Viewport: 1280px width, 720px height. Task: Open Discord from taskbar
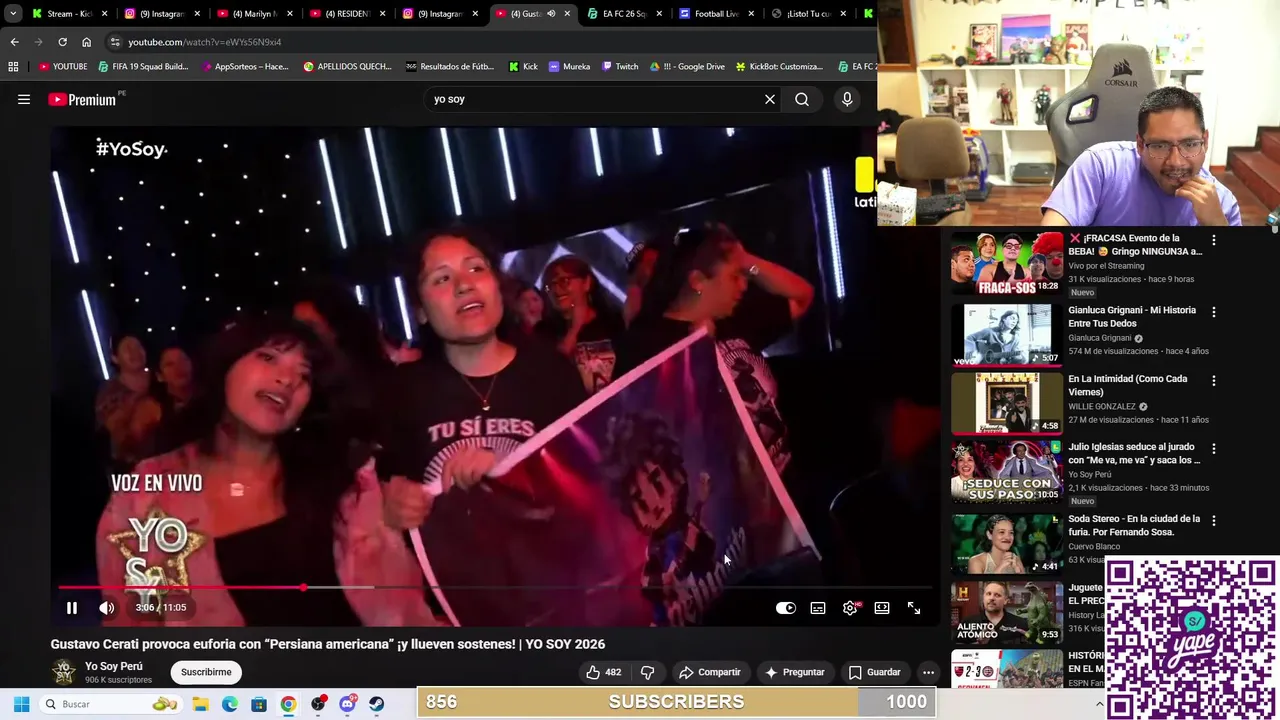coord(347,704)
